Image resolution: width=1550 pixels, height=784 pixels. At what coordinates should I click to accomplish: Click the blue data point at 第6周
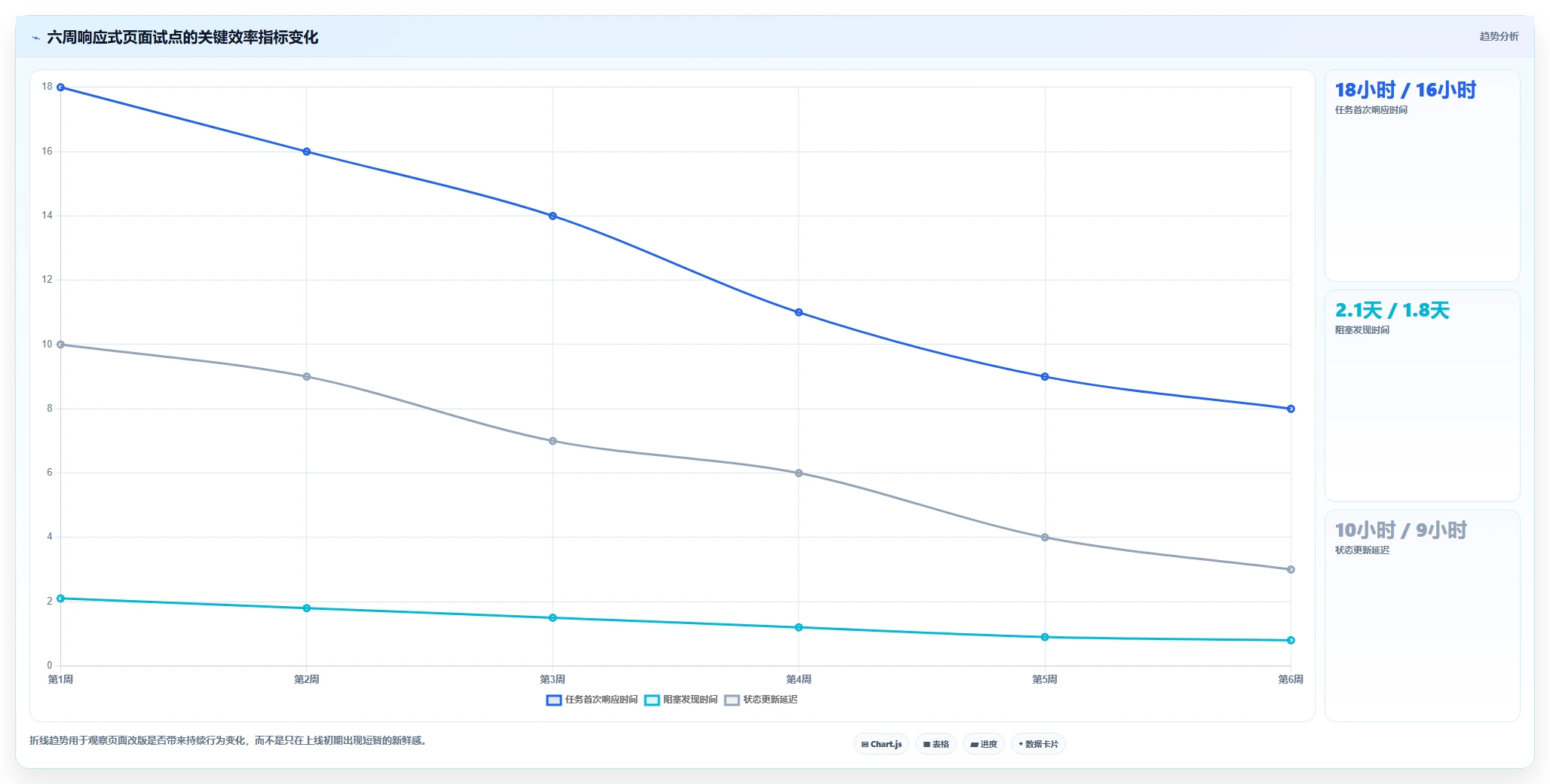[1291, 409]
